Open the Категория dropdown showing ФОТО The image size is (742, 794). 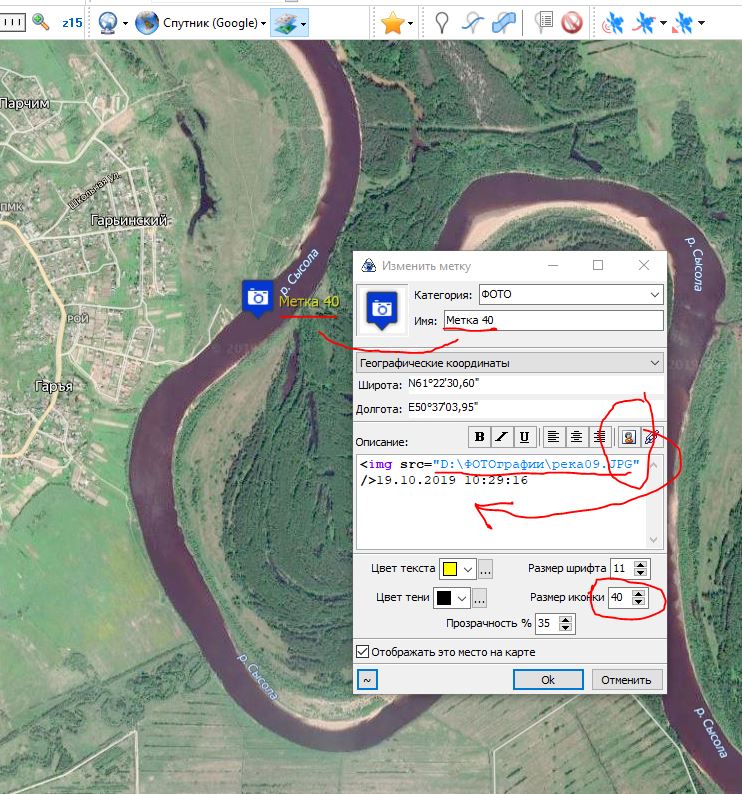[570, 295]
